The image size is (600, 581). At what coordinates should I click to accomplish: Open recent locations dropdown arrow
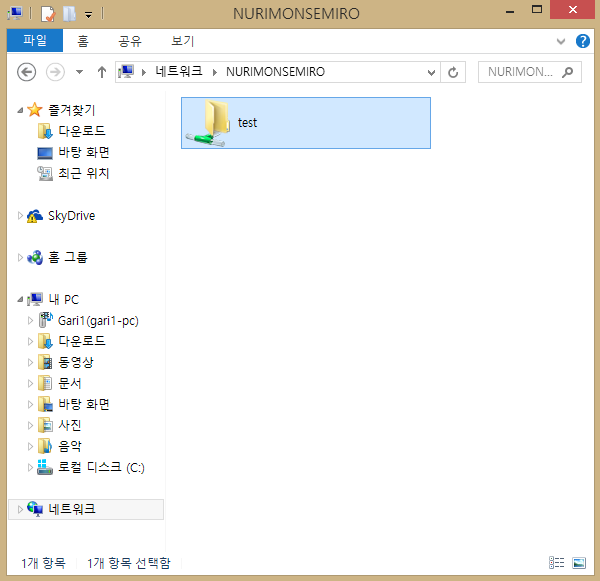click(x=79, y=72)
